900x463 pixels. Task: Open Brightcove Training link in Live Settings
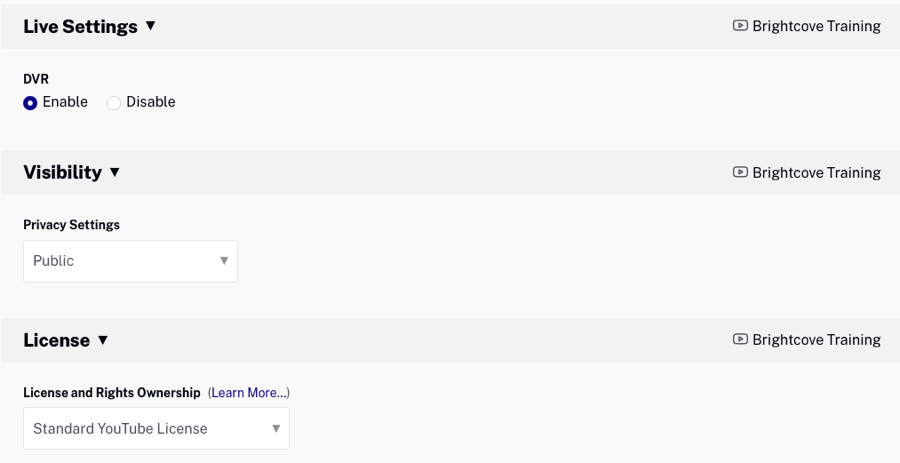coord(816,26)
